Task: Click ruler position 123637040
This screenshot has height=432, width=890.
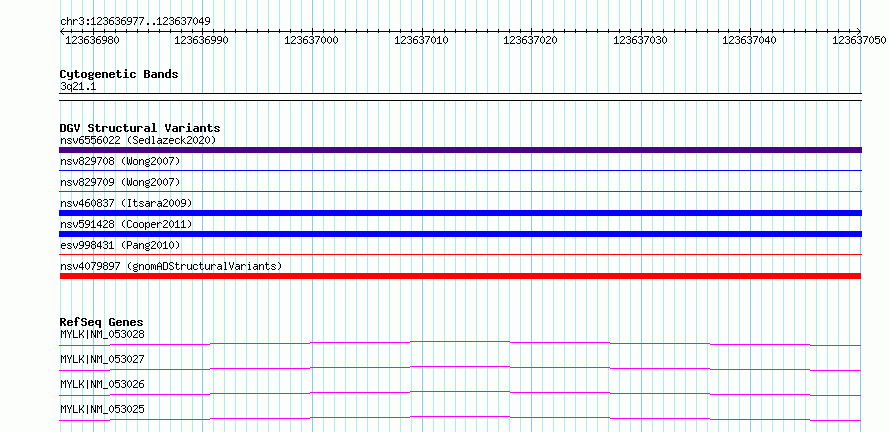Action: coord(747,40)
